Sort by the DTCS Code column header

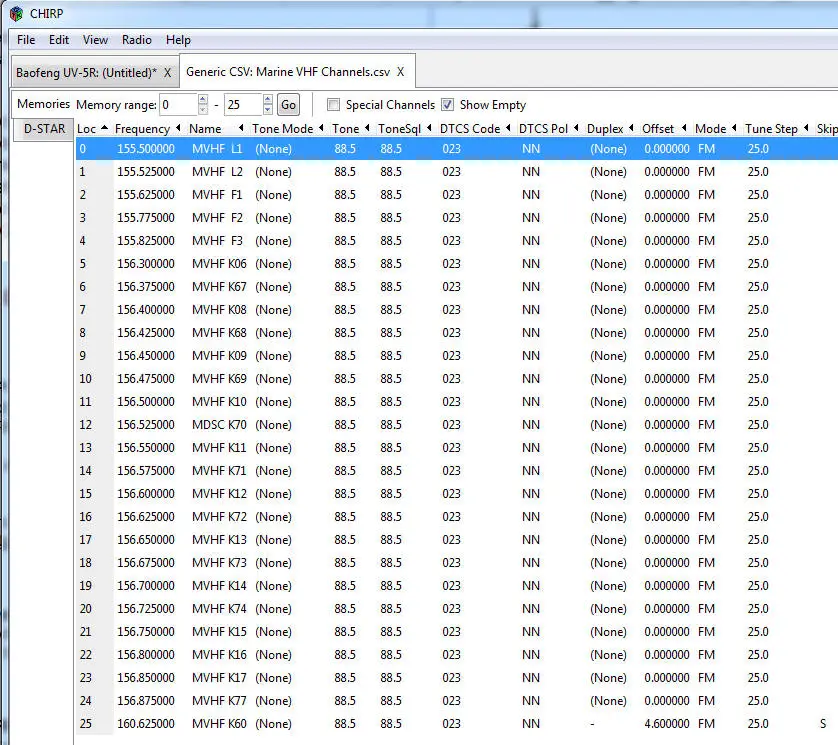pos(475,129)
